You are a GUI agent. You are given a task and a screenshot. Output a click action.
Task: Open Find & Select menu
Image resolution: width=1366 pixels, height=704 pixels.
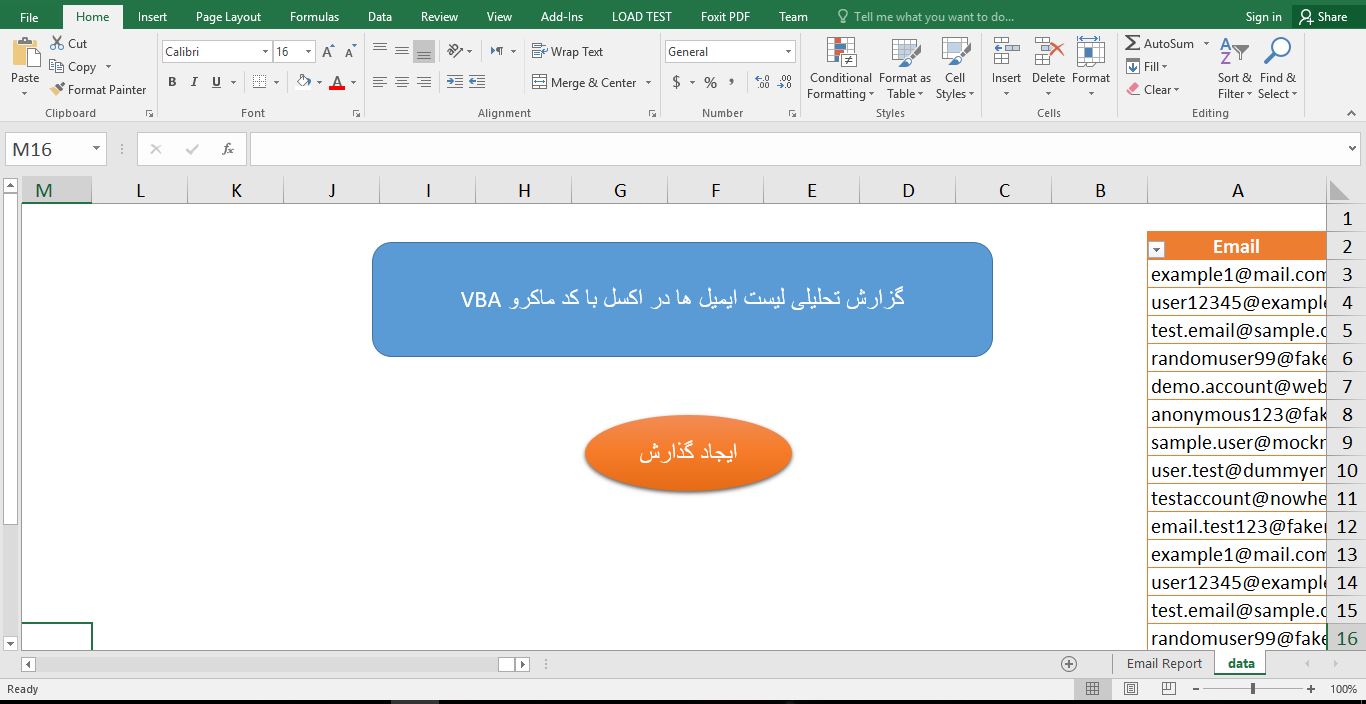[x=1278, y=68]
